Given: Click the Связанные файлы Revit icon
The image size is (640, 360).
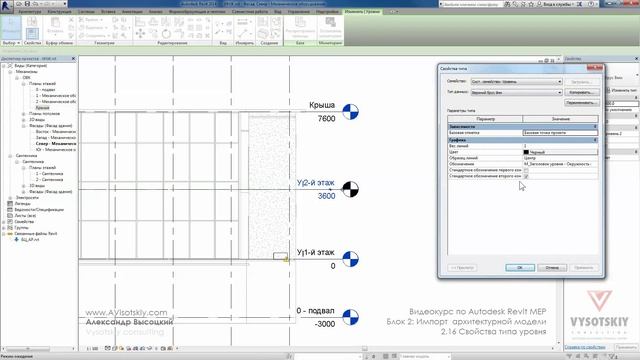Looking at the screenshot, I should tap(10, 233).
